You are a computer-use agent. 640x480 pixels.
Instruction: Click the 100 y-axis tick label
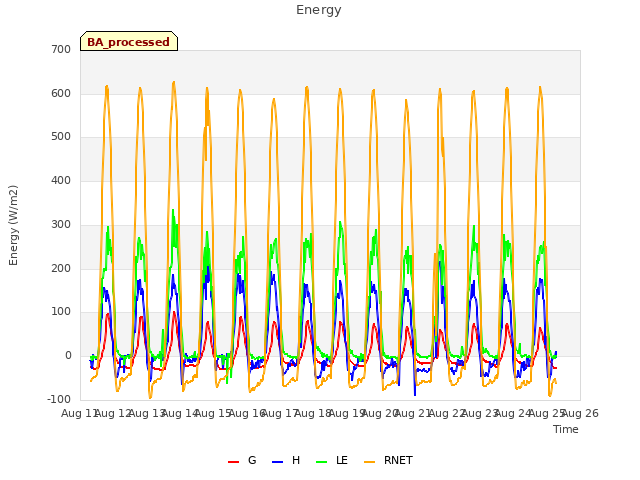61,312
